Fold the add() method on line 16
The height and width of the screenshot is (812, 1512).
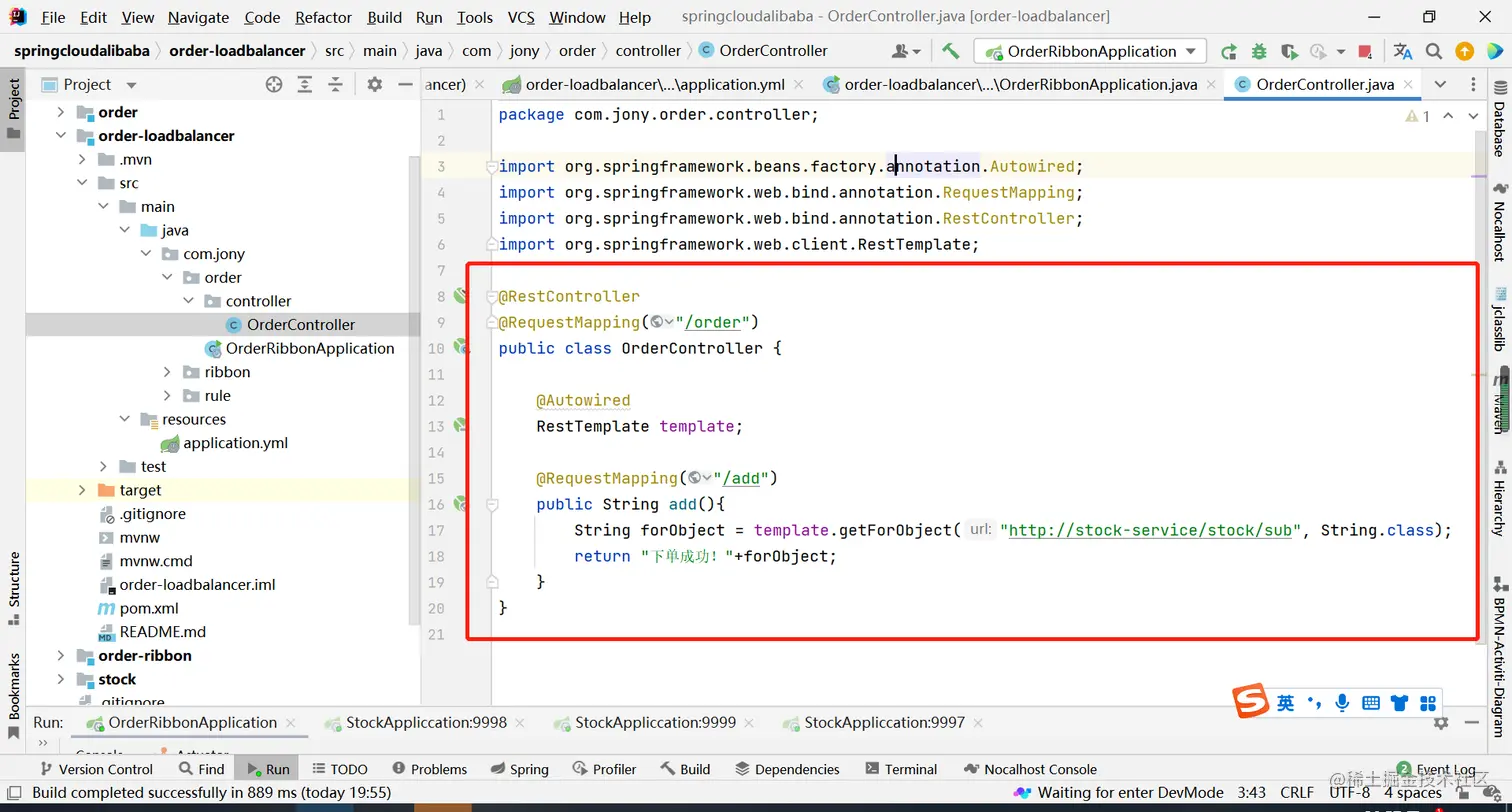point(491,504)
